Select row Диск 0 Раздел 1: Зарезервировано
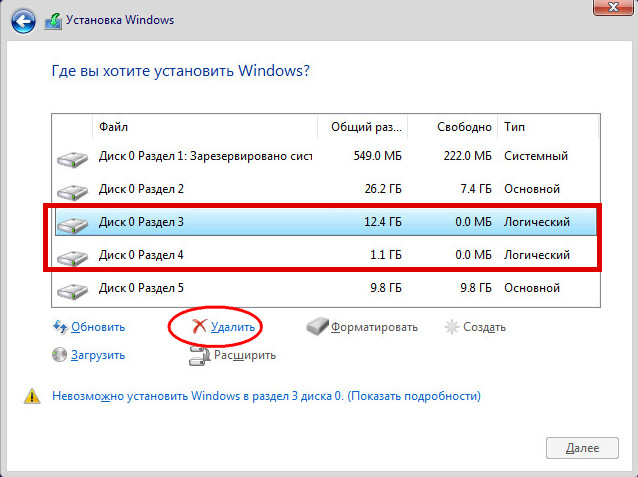 tap(326, 156)
